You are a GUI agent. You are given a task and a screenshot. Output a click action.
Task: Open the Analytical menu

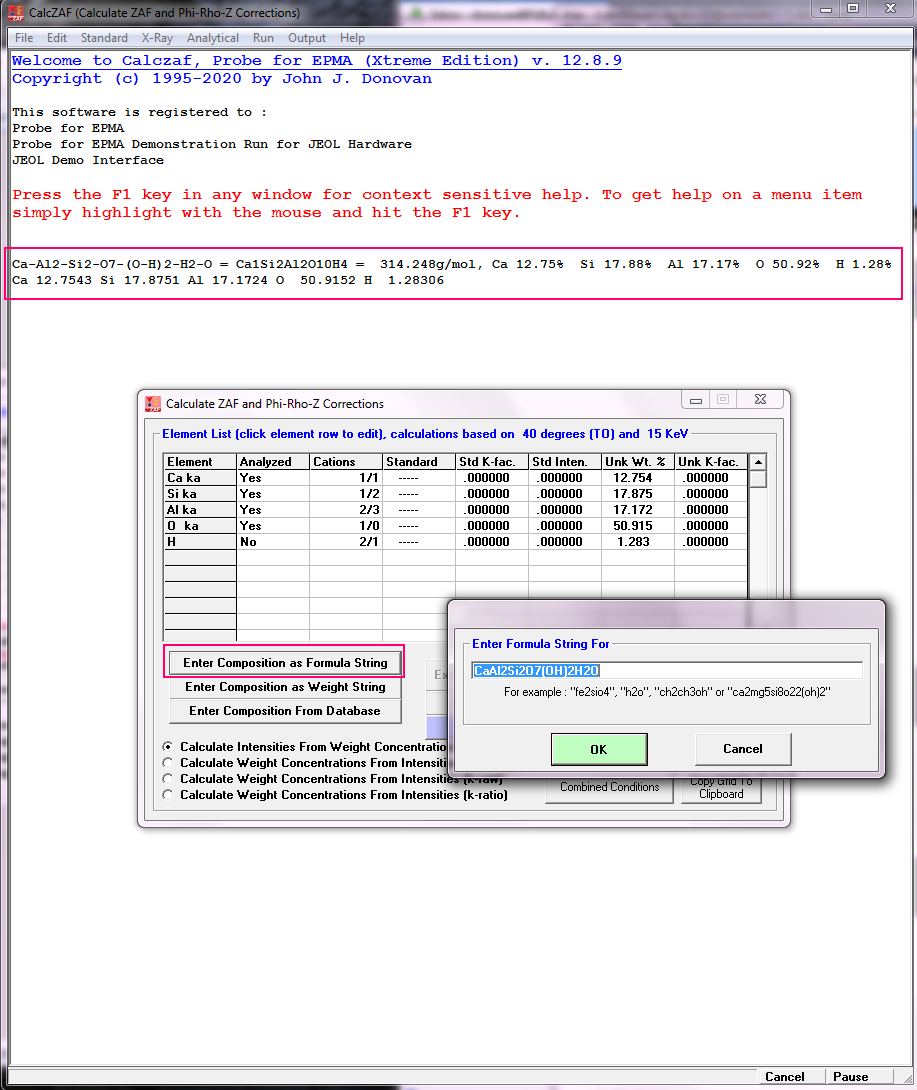[212, 38]
